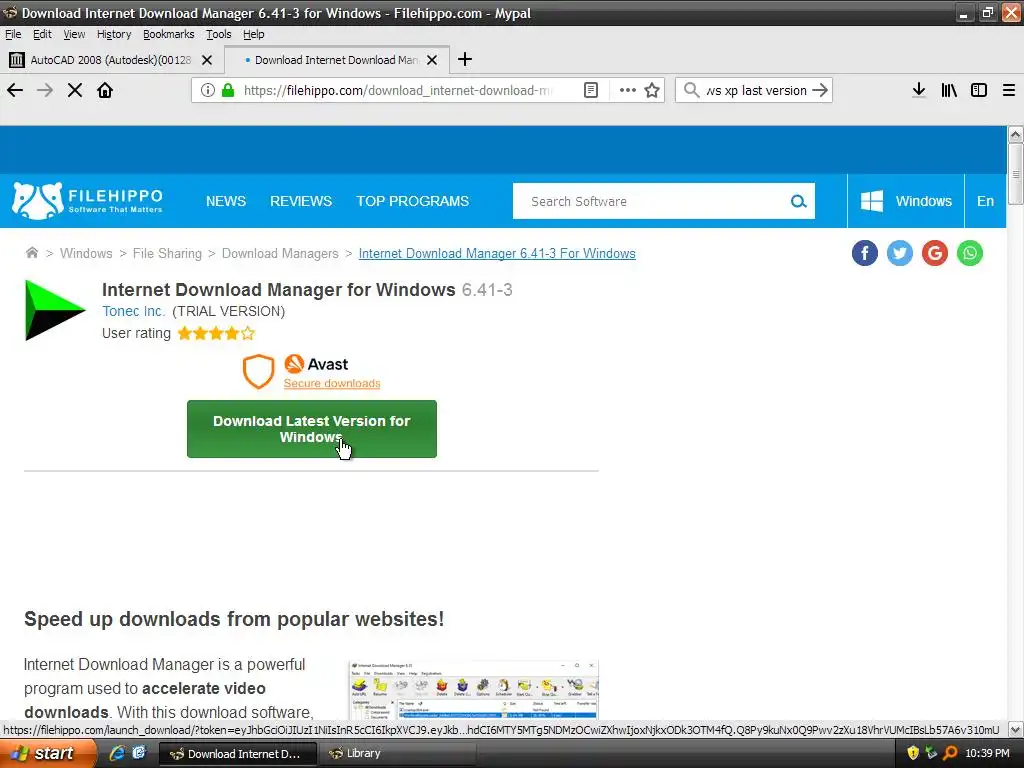This screenshot has width=1024, height=768.
Task: Open the downloads arrow panel
Action: coord(919,90)
